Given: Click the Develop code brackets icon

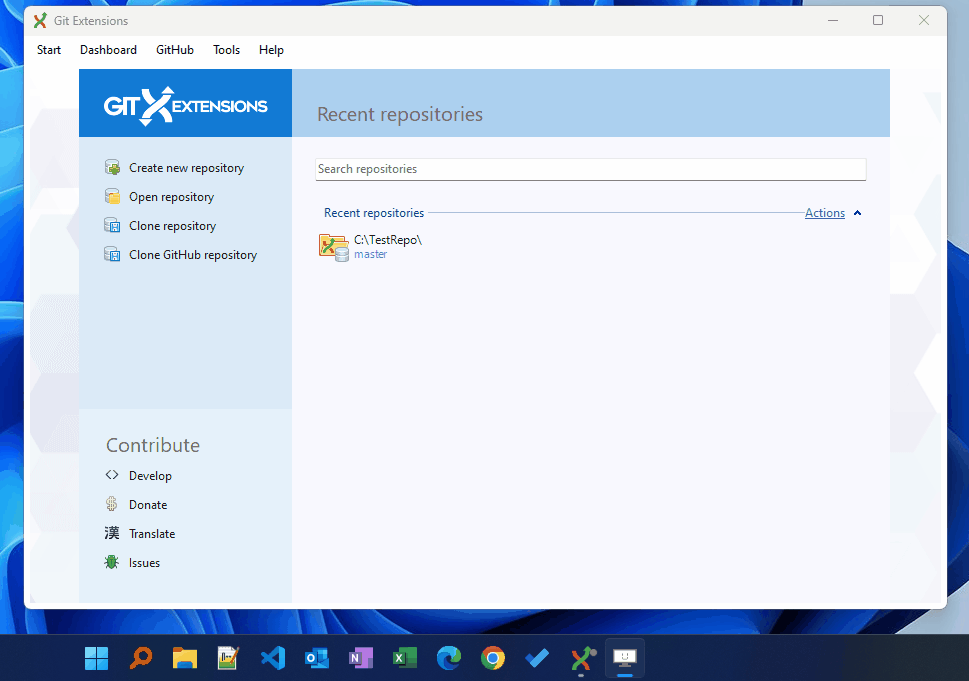Looking at the screenshot, I should coord(112,475).
